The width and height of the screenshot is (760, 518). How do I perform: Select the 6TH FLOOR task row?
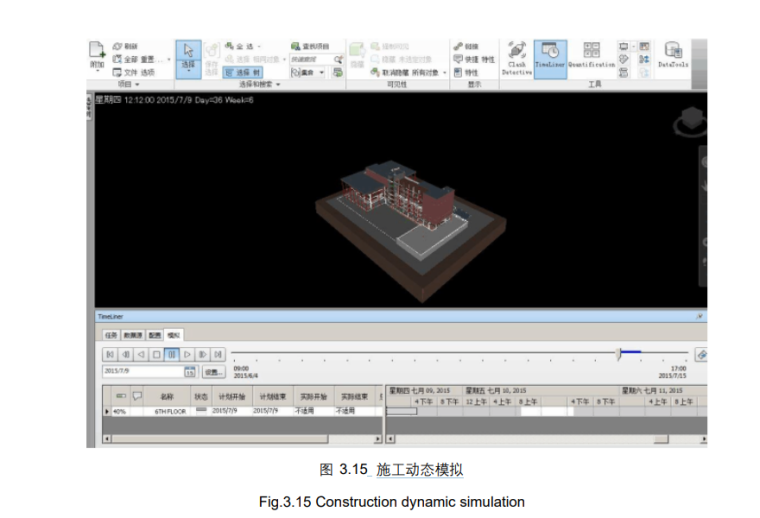[x=170, y=411]
